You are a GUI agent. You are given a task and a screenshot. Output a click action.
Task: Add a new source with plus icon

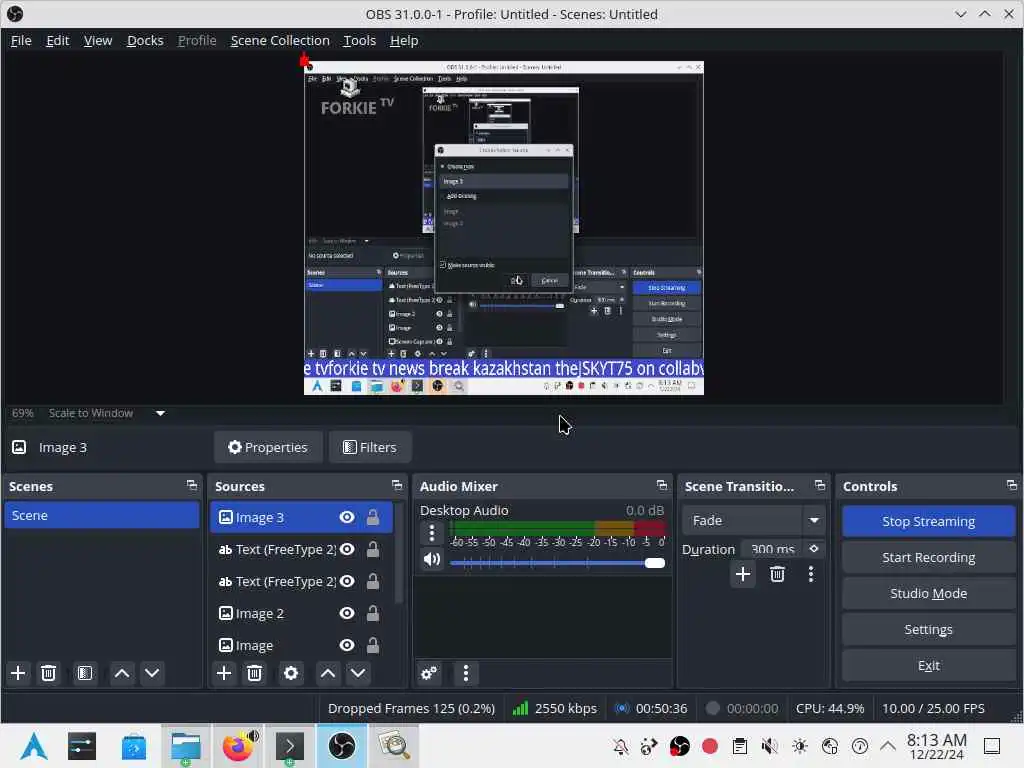(224, 673)
